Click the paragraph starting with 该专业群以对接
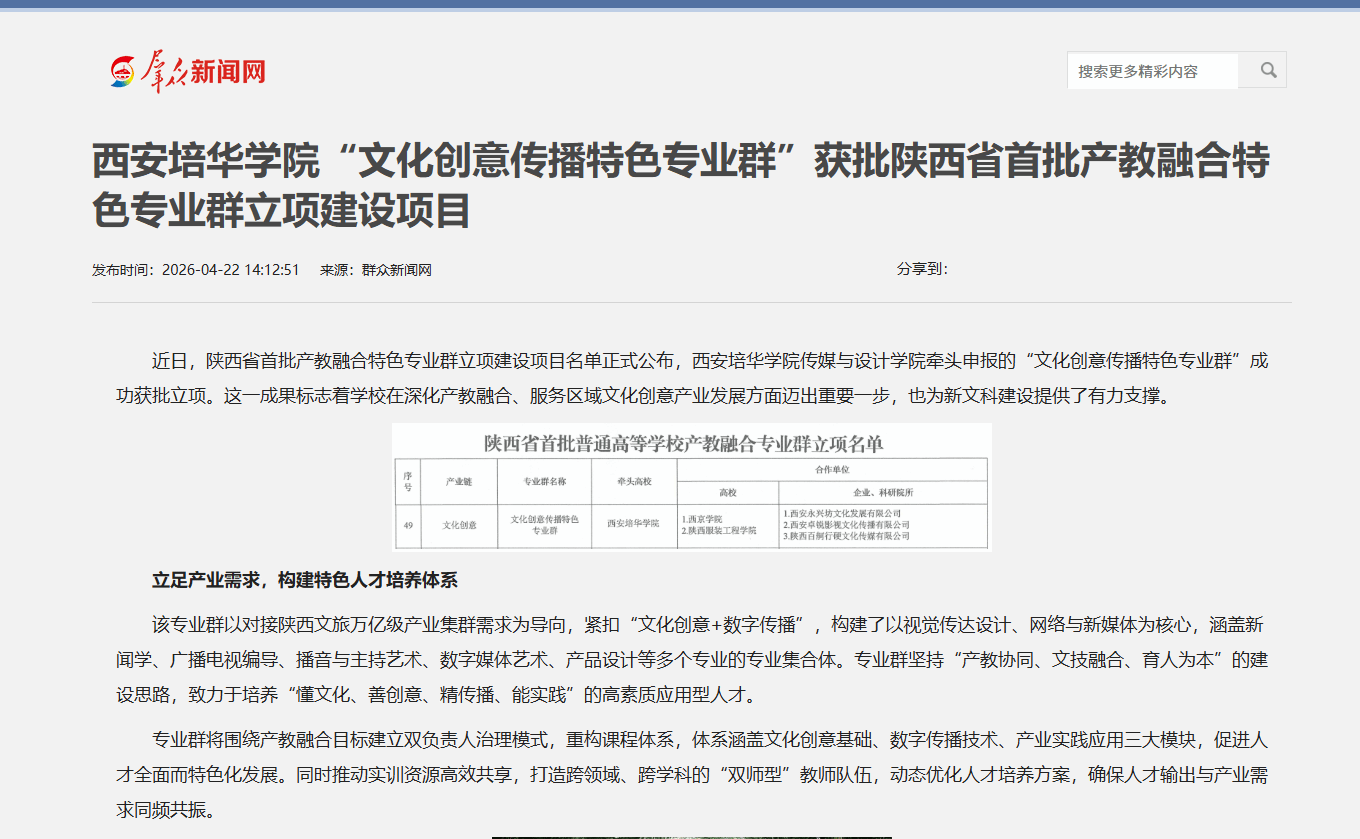The width and height of the screenshot is (1360, 839). tap(691, 659)
